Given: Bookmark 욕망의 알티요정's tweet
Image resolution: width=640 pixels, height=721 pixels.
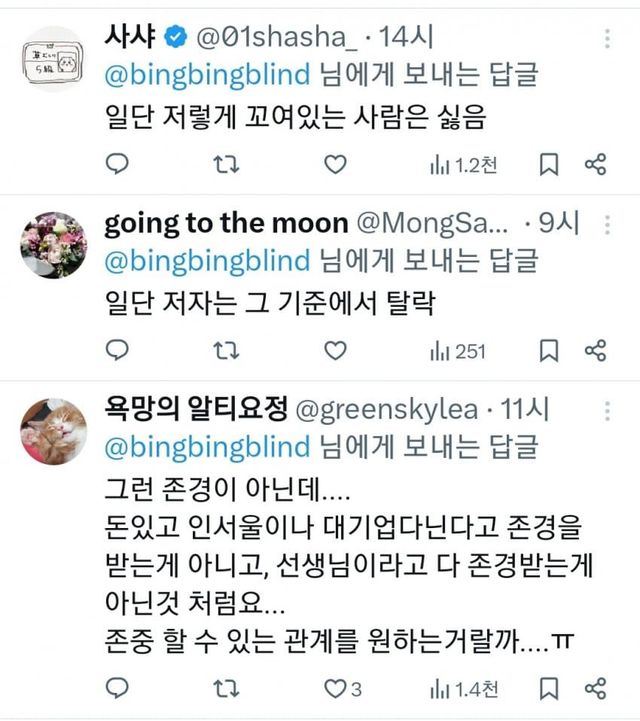Looking at the screenshot, I should tap(549, 688).
